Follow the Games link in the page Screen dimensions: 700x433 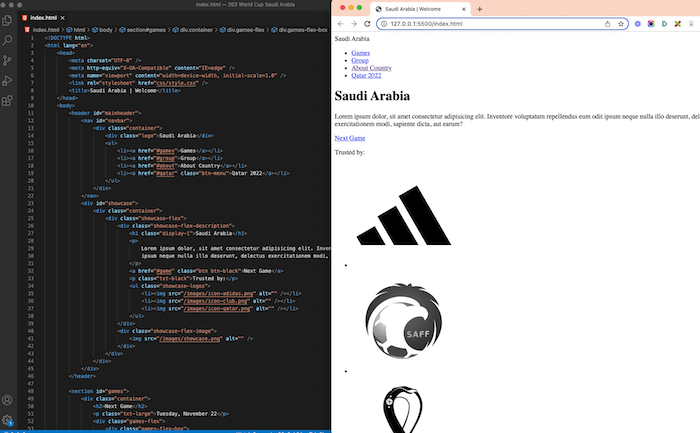pos(360,53)
